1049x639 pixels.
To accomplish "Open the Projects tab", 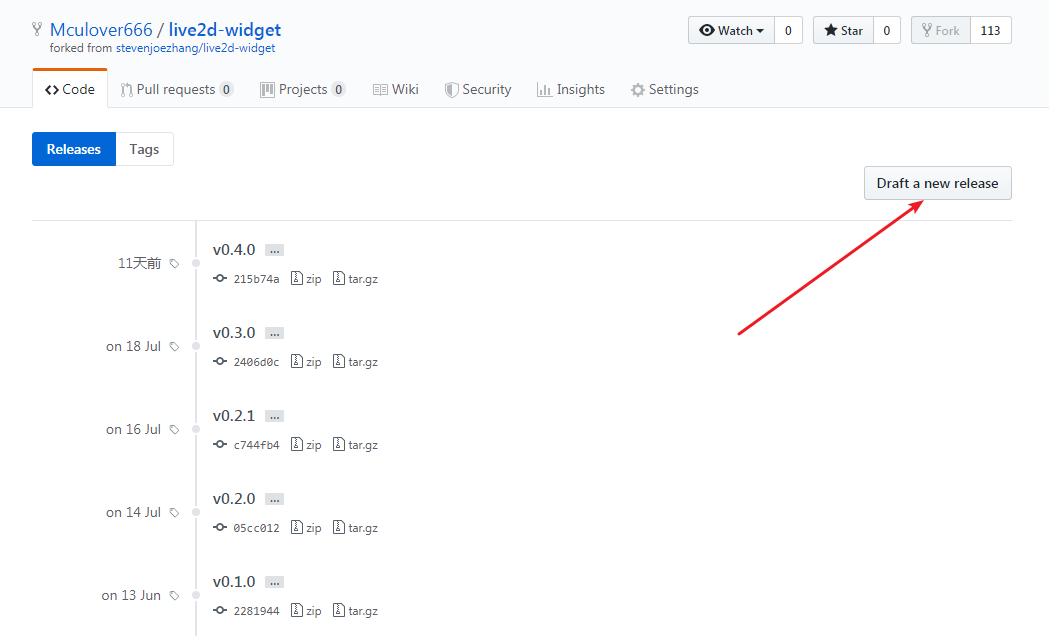I will point(302,90).
